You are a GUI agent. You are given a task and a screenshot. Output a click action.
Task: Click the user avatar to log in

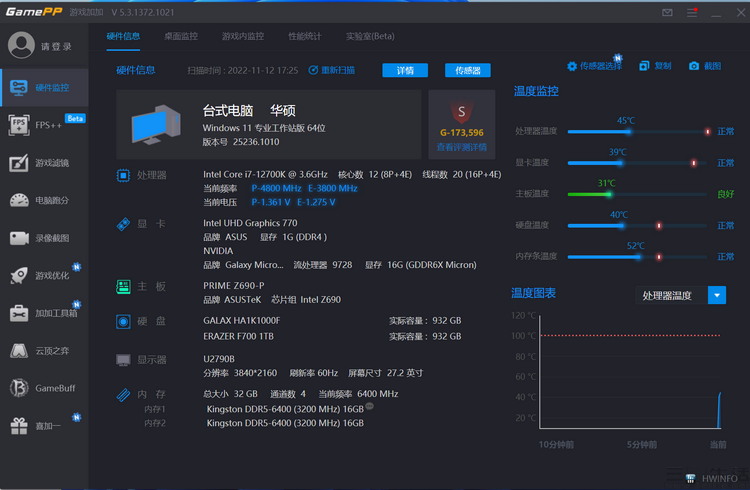point(21,45)
